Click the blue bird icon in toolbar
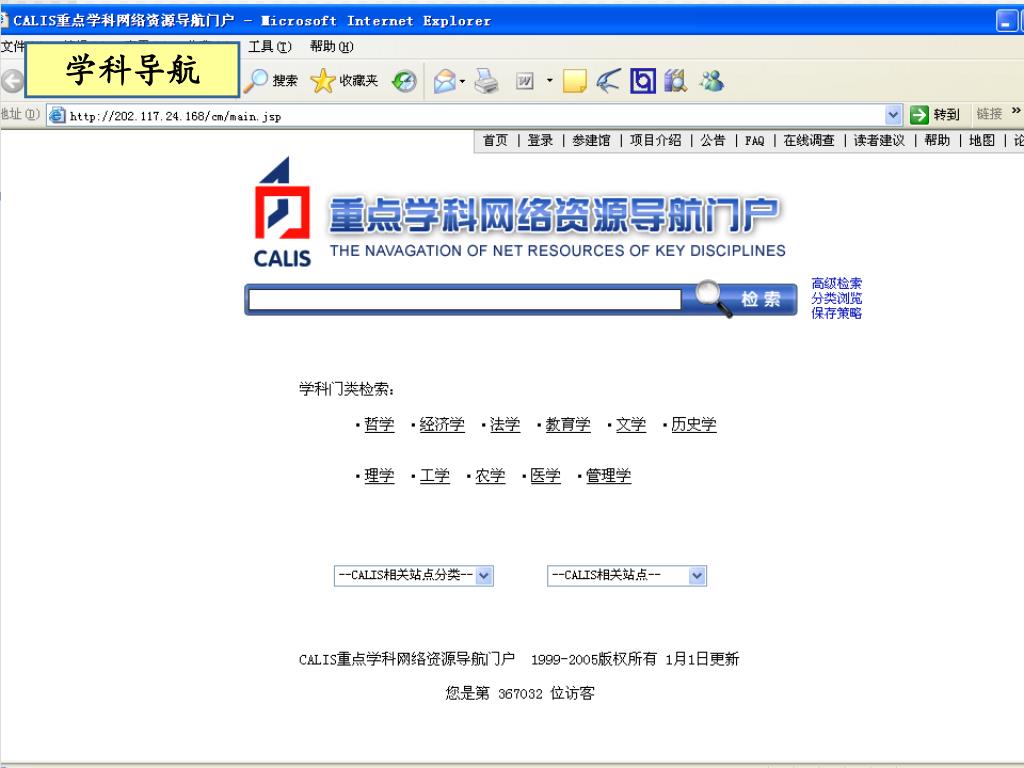Screen dimensions: 1024x768 [609, 81]
